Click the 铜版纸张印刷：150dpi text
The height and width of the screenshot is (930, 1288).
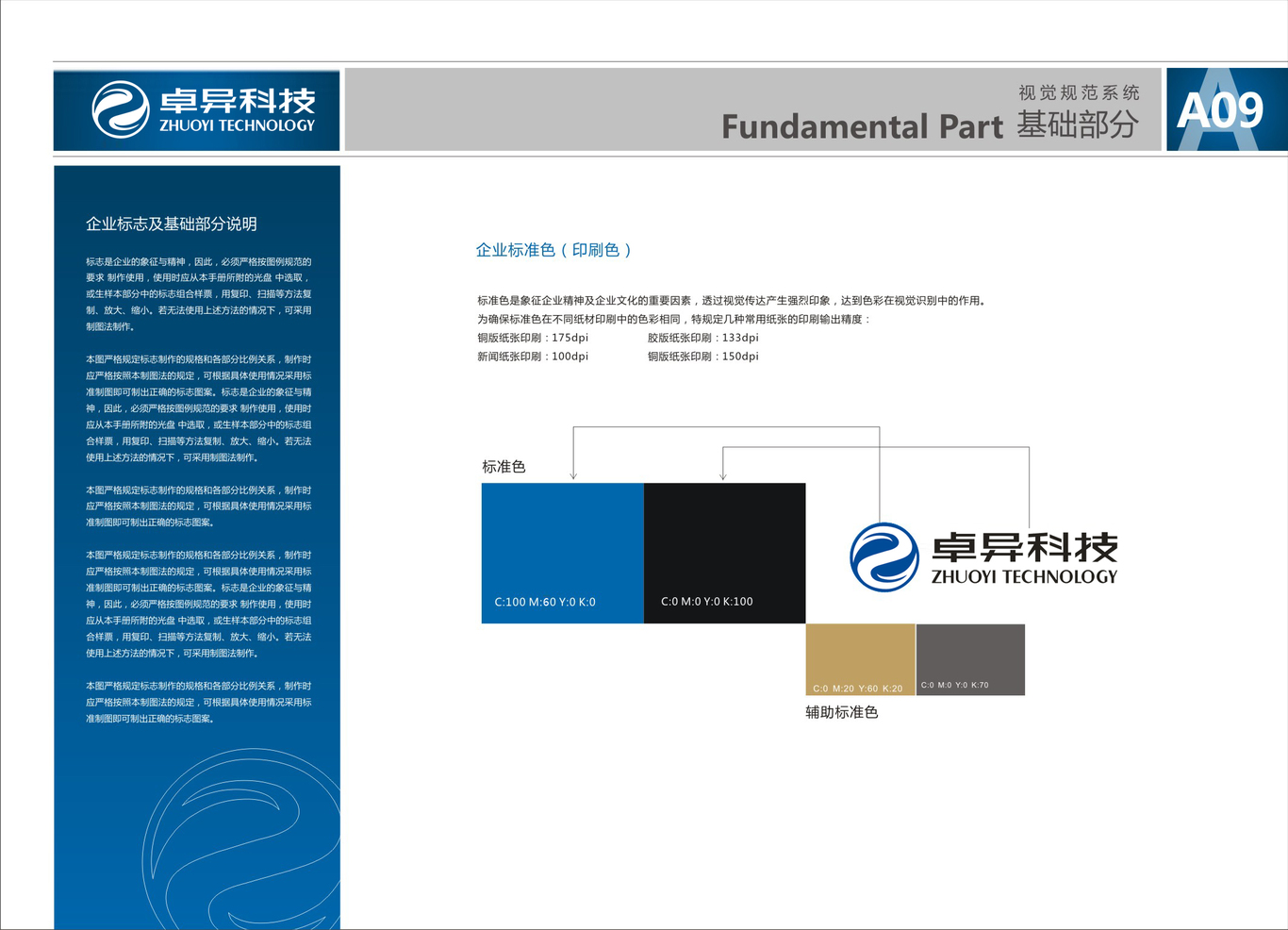pyautogui.click(x=703, y=357)
